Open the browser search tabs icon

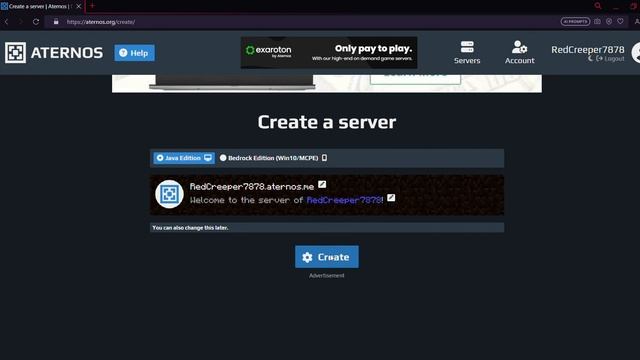click(598, 6)
